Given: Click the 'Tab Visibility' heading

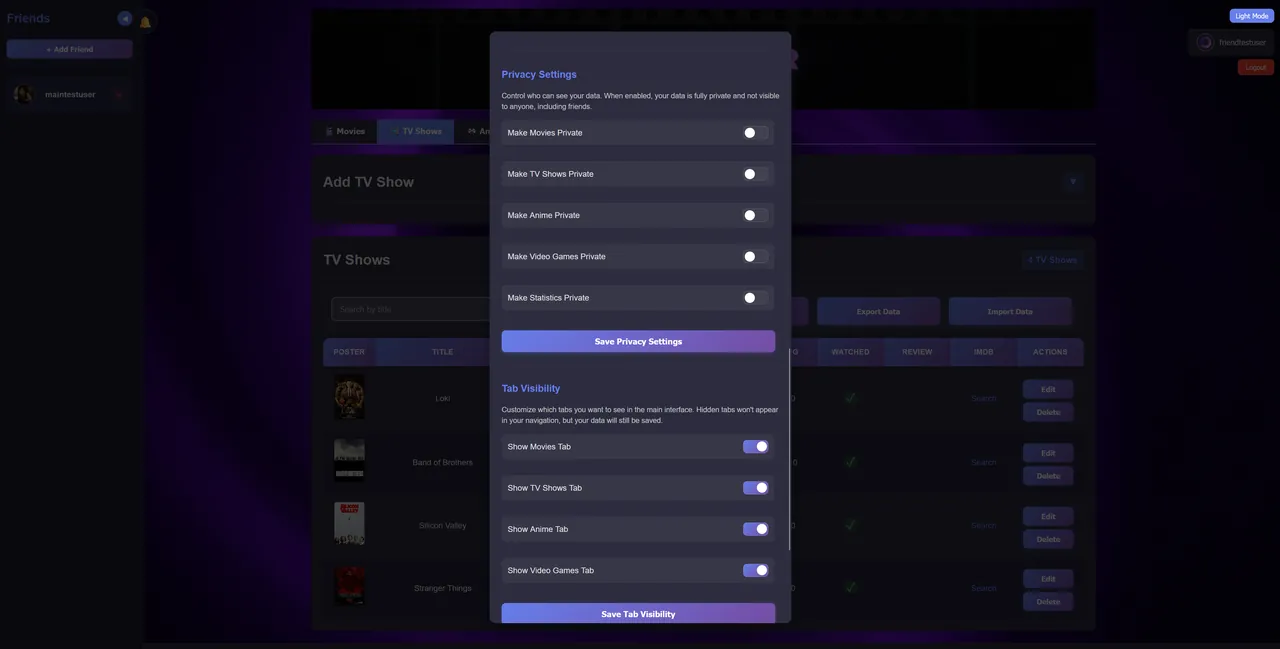Looking at the screenshot, I should [x=531, y=388].
